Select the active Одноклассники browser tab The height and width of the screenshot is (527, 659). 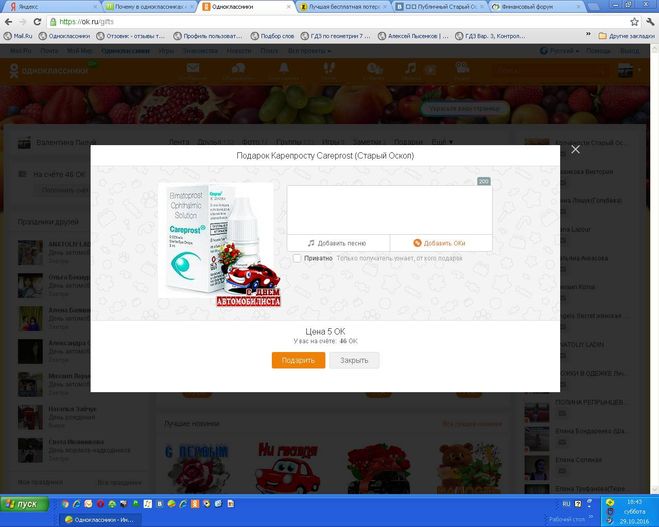tap(247, 7)
